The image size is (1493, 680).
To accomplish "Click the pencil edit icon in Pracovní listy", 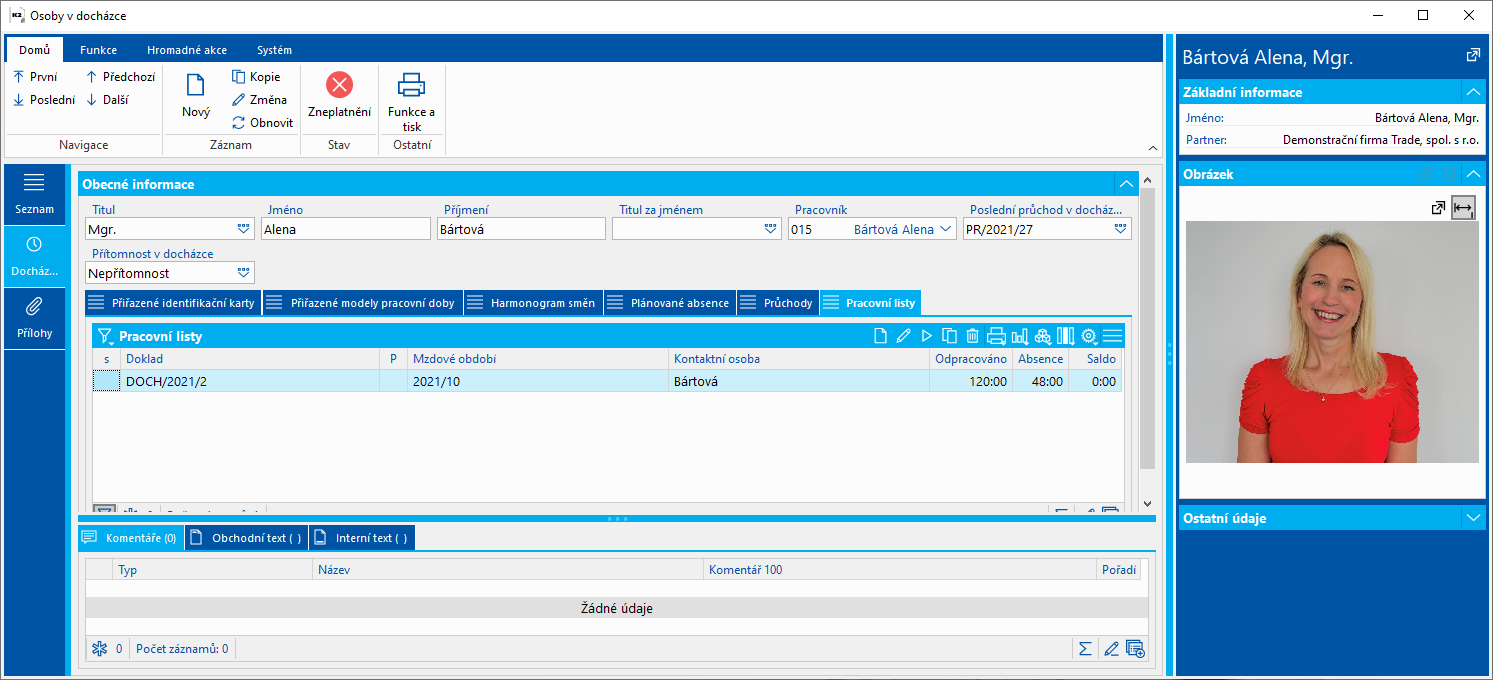I will click(903, 336).
